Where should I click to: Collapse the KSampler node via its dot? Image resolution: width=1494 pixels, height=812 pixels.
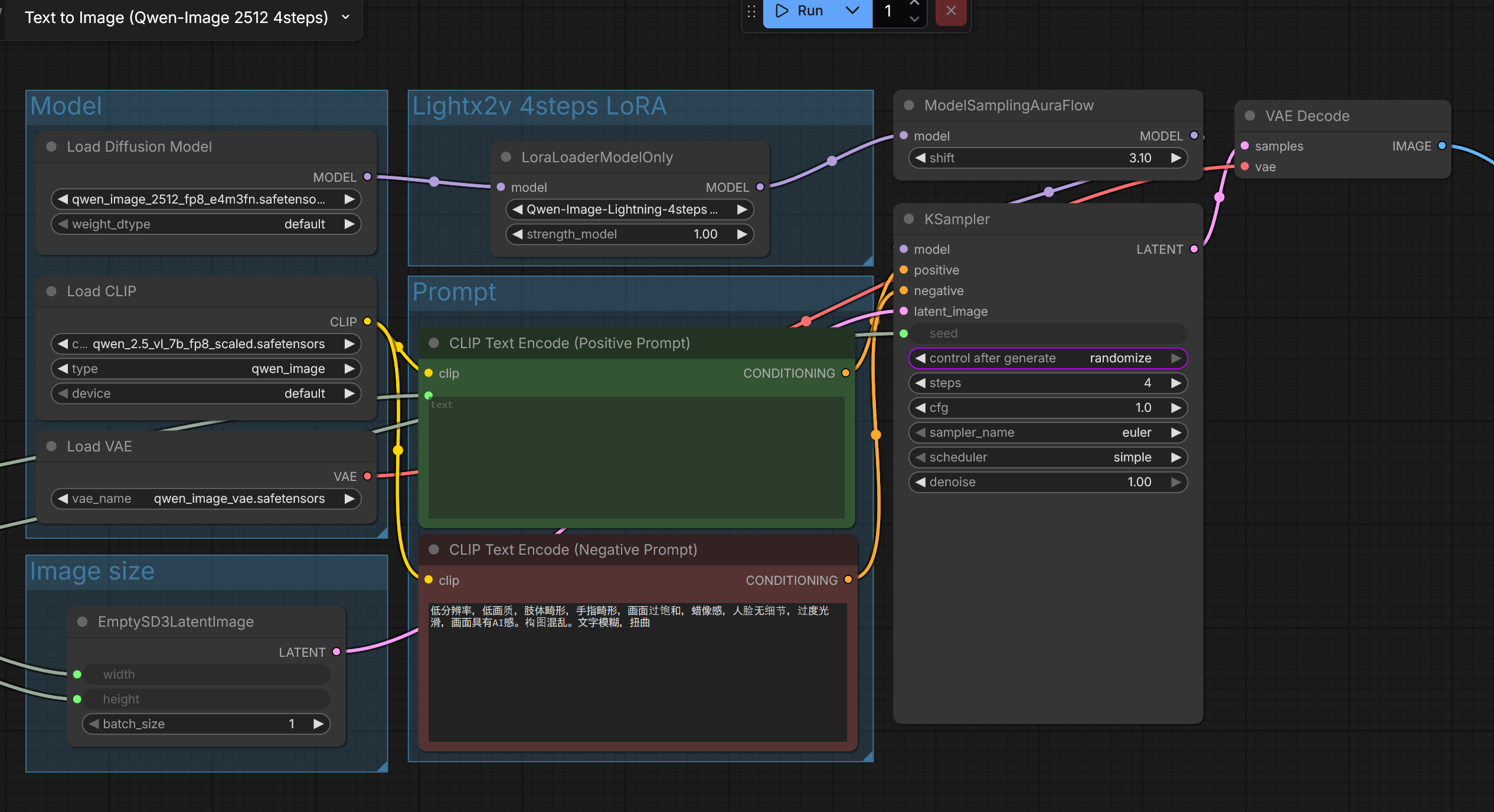click(909, 220)
